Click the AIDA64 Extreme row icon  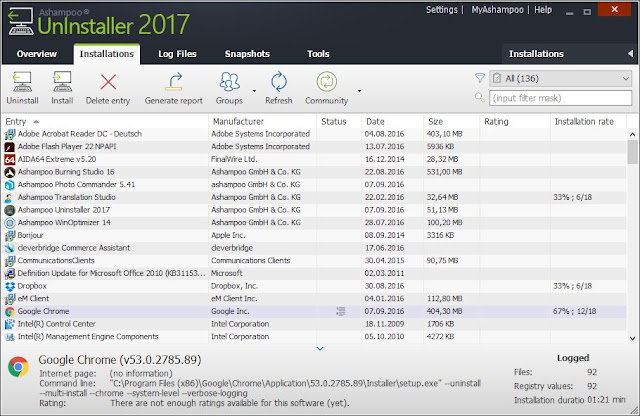[x=9, y=159]
